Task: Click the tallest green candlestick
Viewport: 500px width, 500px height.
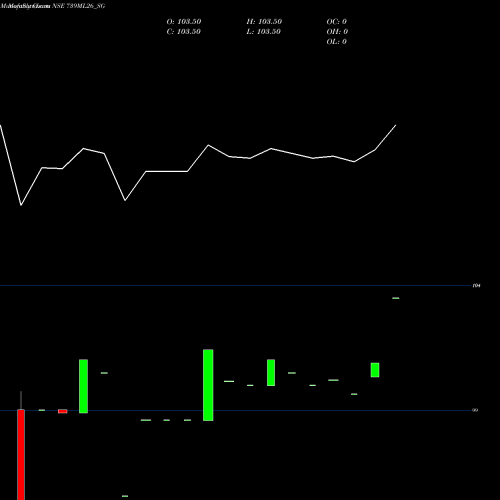Action: click(x=208, y=385)
